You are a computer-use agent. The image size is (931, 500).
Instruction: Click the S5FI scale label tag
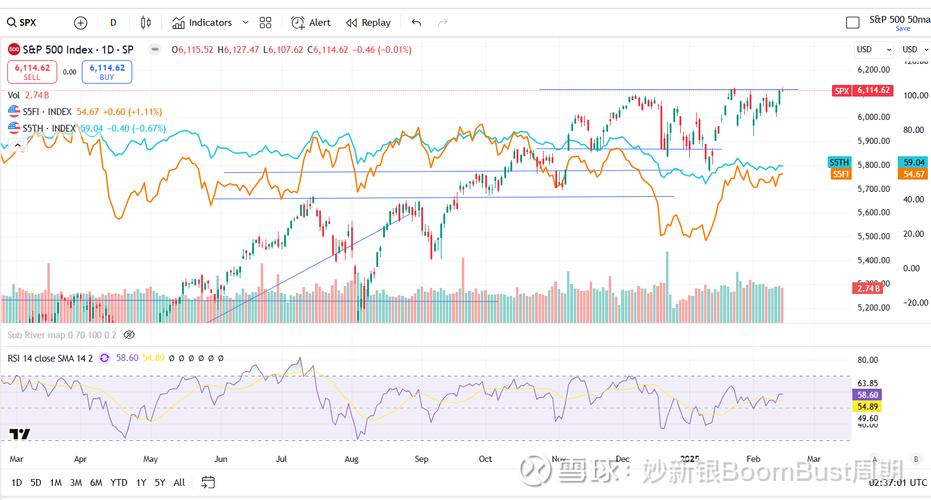click(x=841, y=174)
